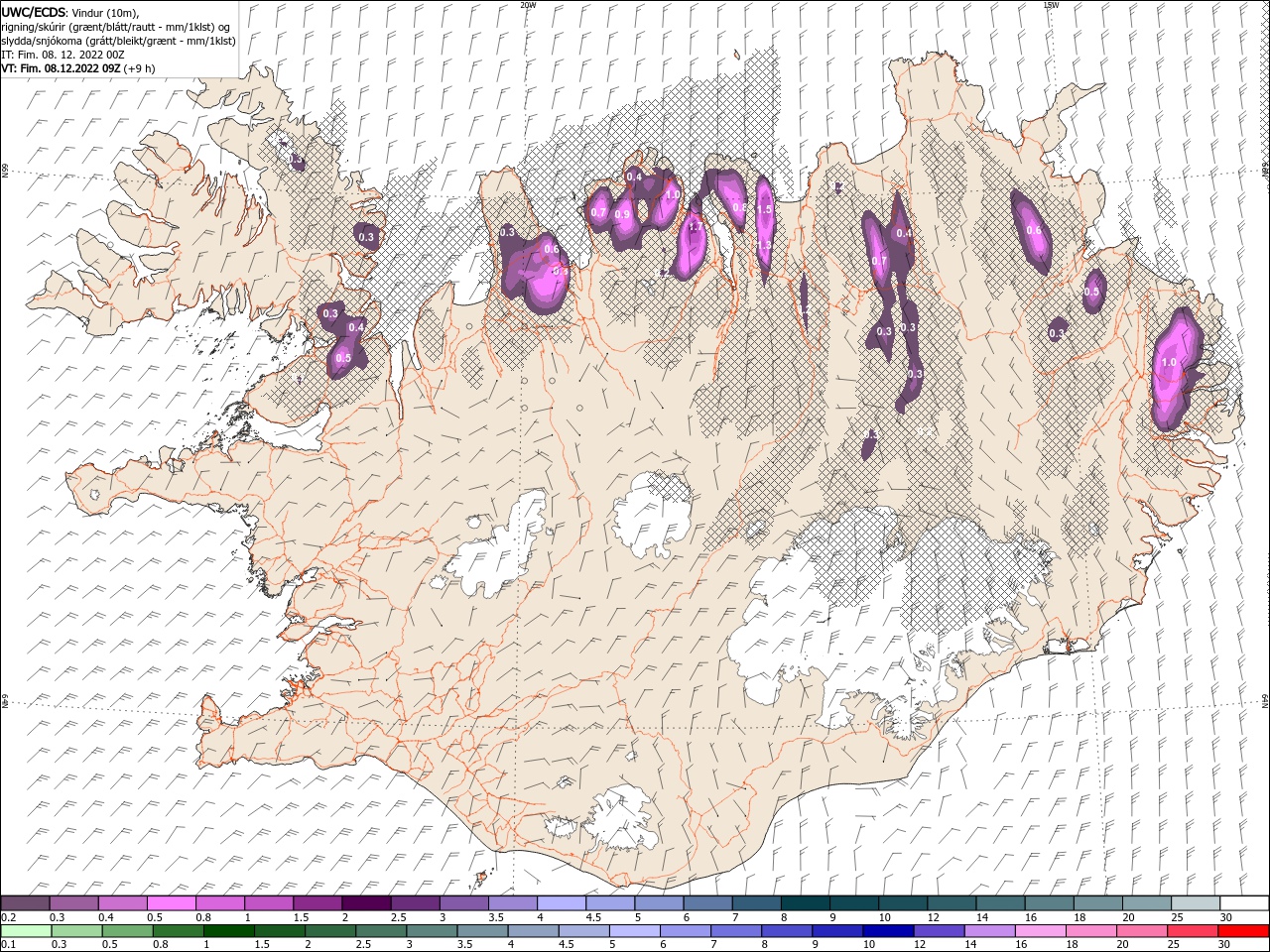Click the 'rigning/skúrir (grænt/blátt/rautt' legend description line
The height and width of the screenshot is (952, 1270).
coord(116,27)
